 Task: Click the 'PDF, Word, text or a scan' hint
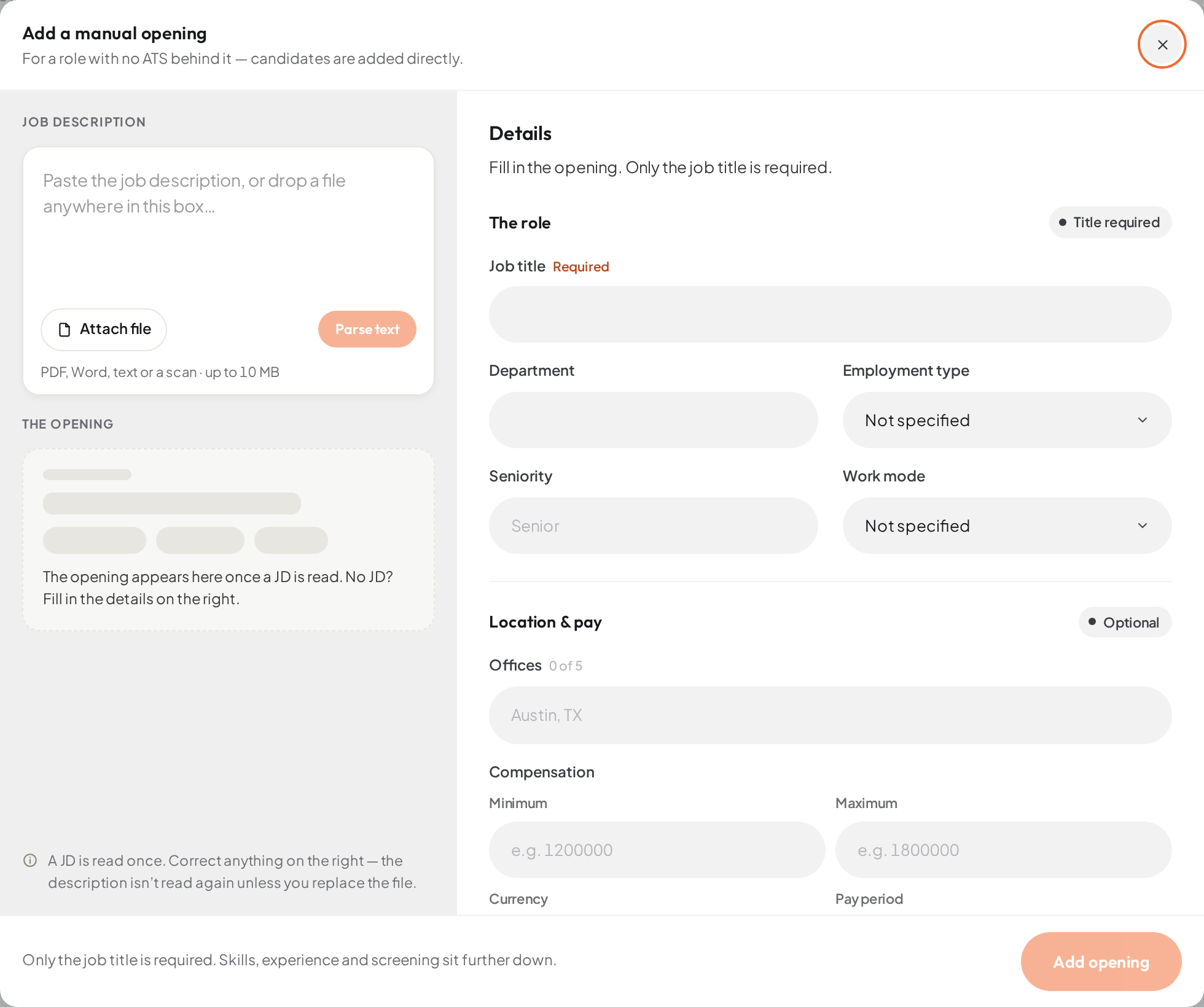[160, 372]
